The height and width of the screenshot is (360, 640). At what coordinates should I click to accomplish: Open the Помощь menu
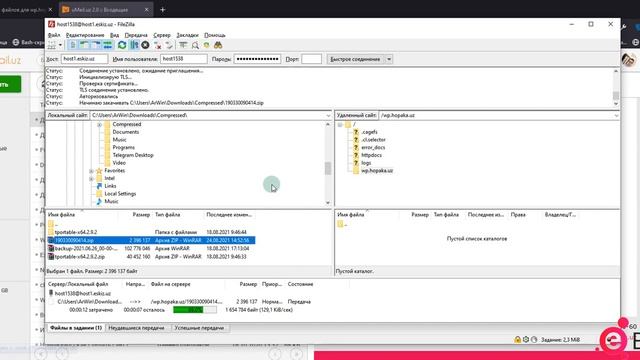point(215,35)
